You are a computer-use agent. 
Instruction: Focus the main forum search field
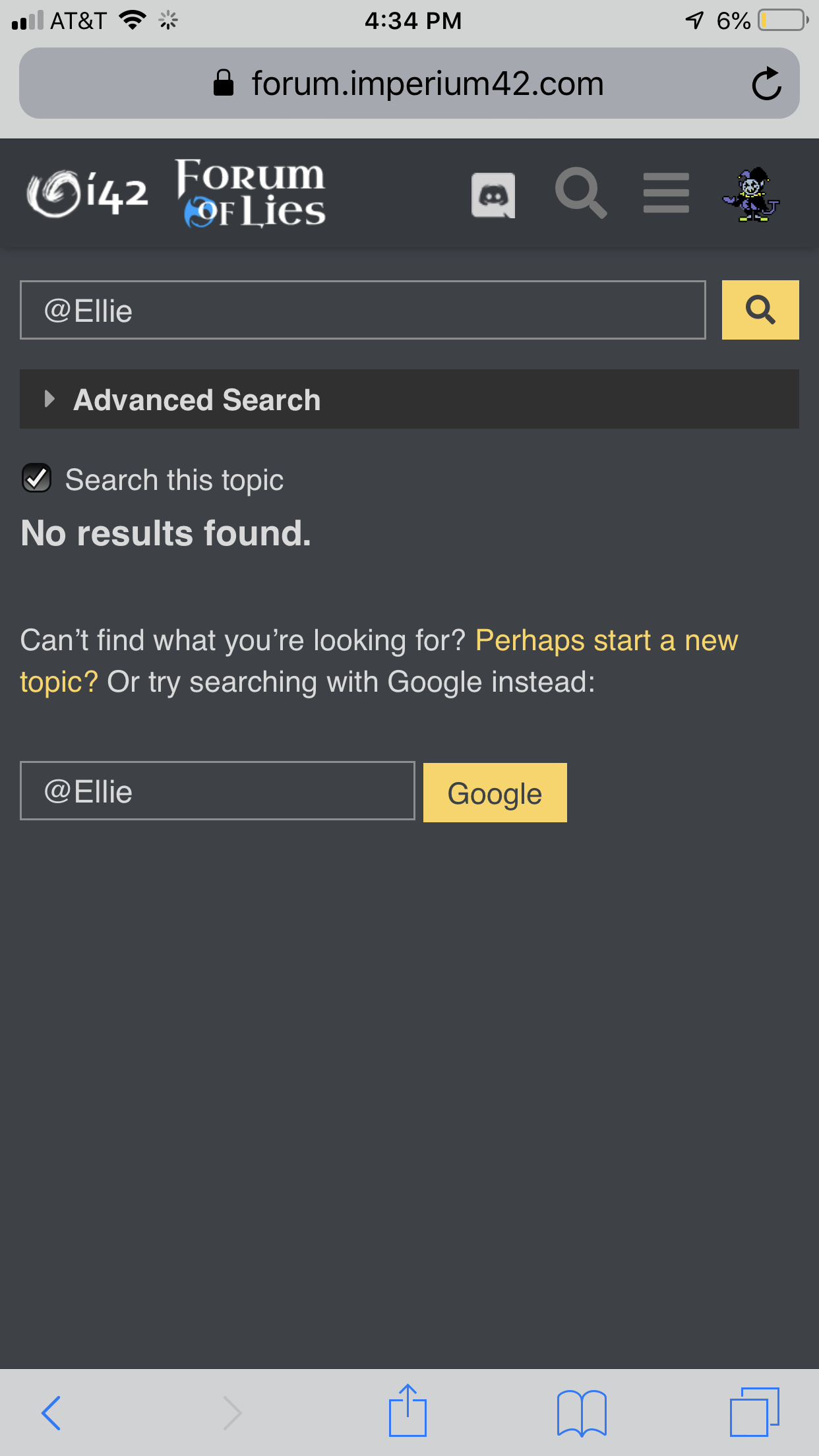[363, 311]
